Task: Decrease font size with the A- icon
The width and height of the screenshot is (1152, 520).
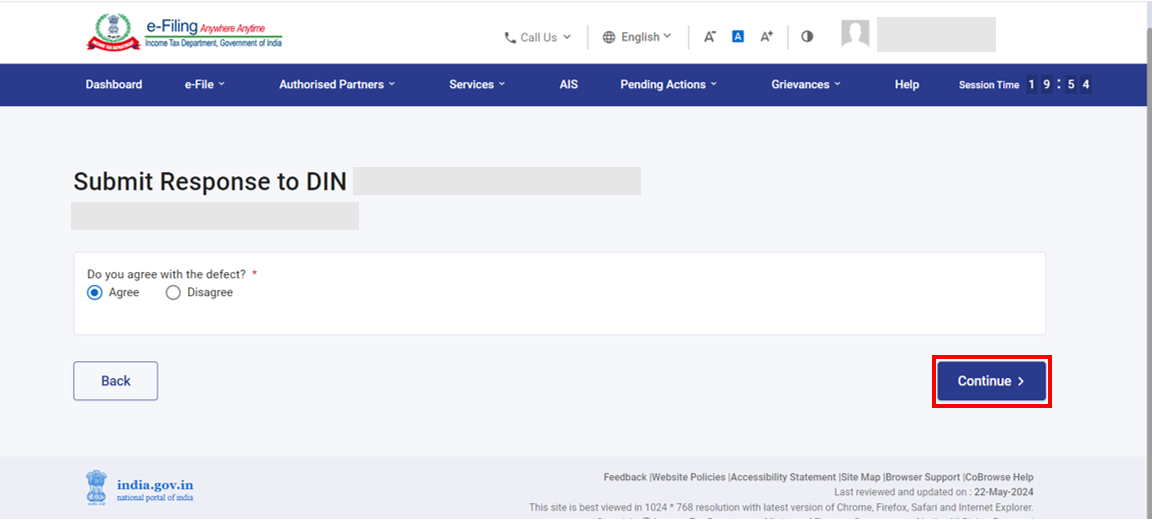Action: (x=710, y=37)
